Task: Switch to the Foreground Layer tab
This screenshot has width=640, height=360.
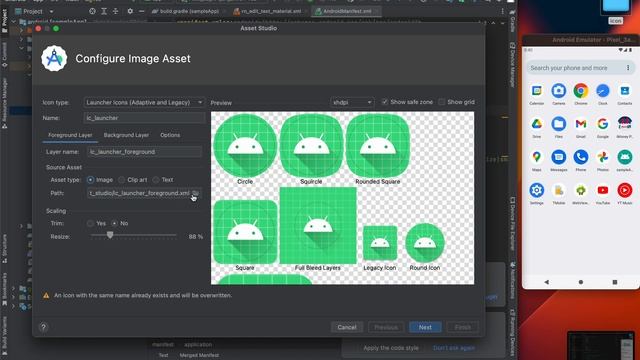Action: pyautogui.click(x=70, y=135)
